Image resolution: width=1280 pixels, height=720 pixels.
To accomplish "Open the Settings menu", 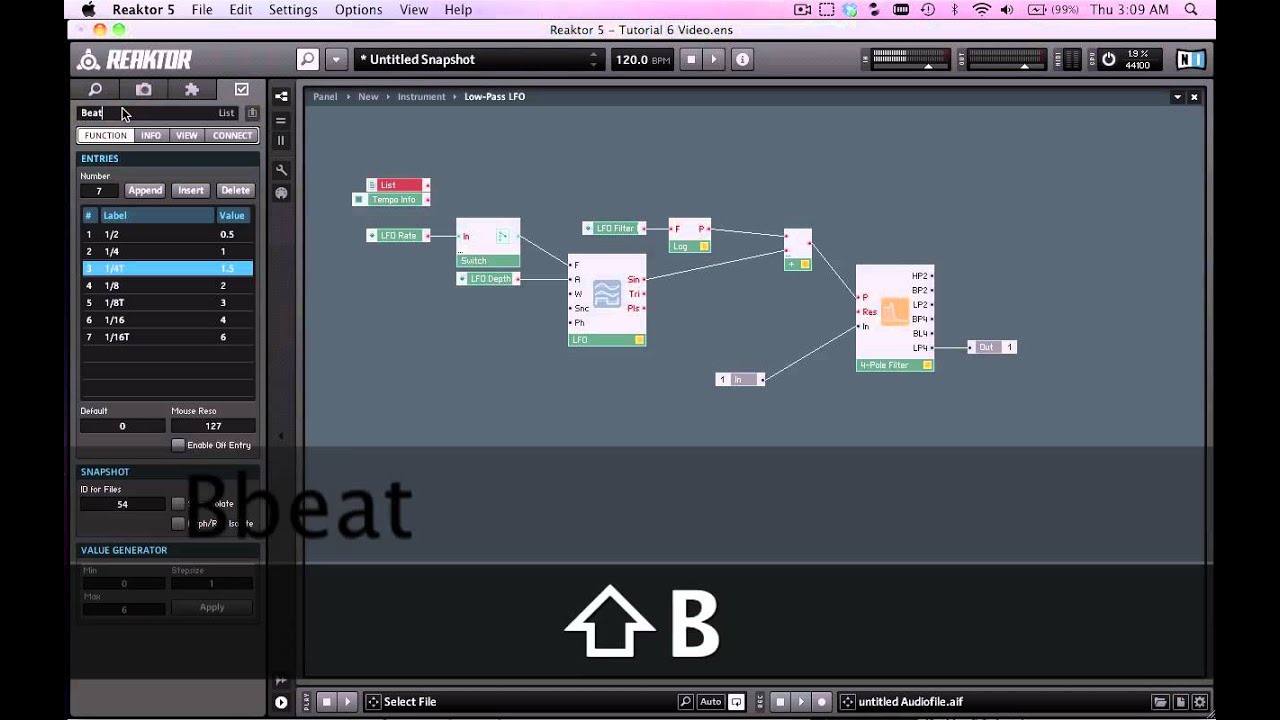I will 293,9.
